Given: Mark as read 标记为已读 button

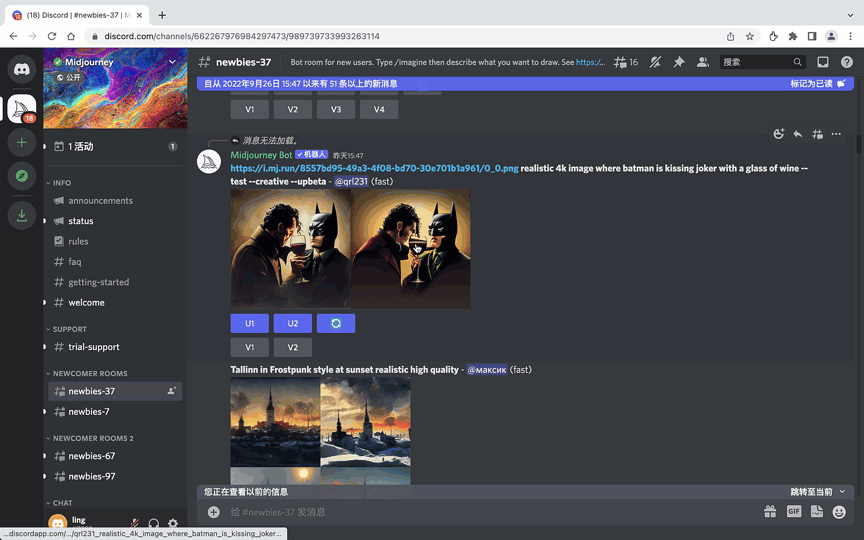Looking at the screenshot, I should coord(817,84).
